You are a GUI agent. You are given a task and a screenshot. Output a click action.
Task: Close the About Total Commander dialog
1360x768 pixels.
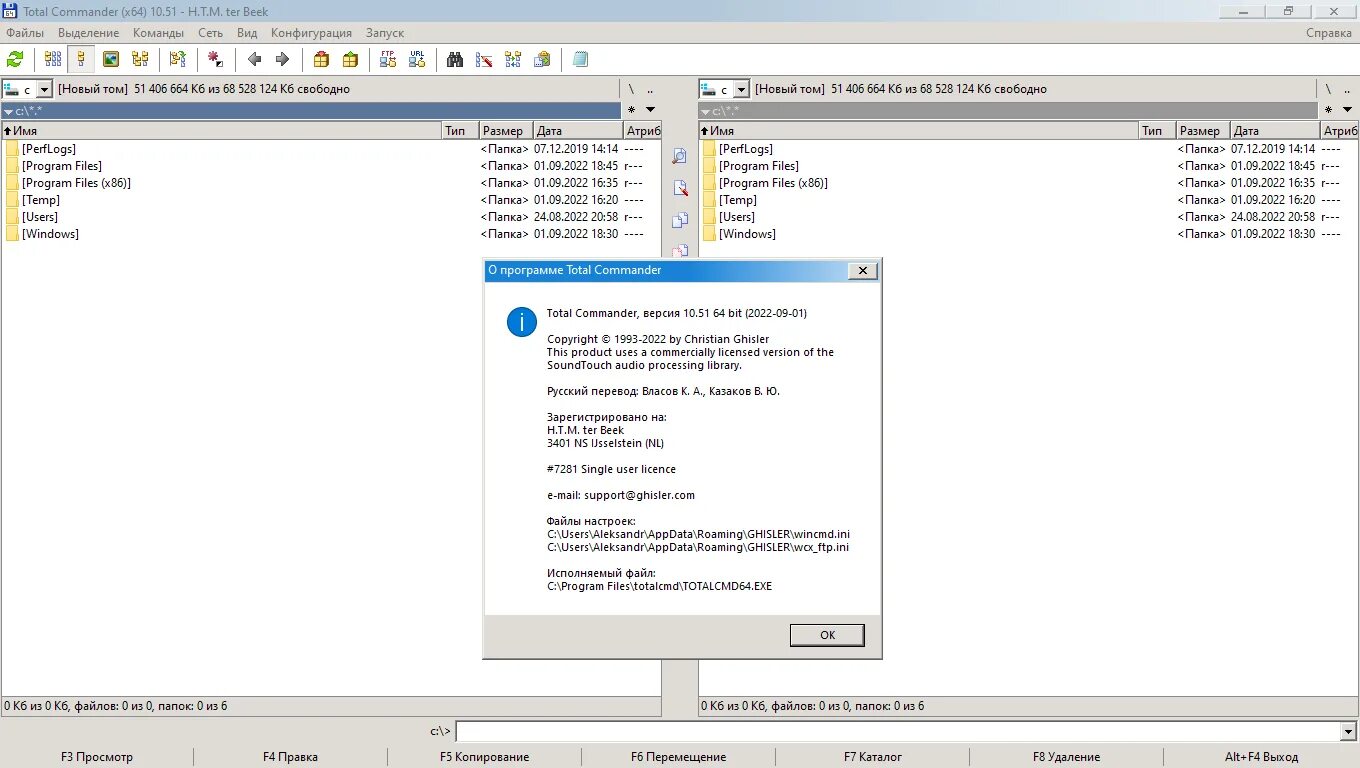tap(863, 271)
